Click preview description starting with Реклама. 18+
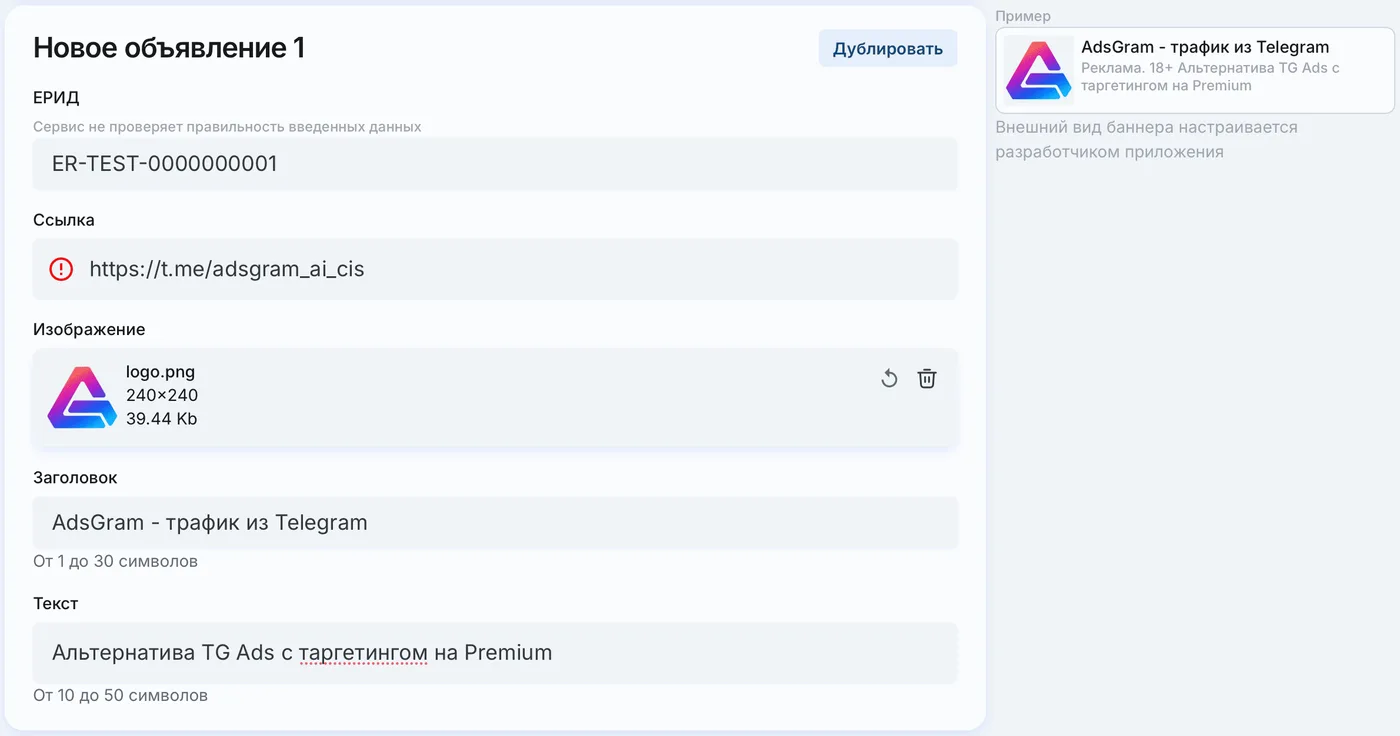The width and height of the screenshot is (1400, 736). (1210, 77)
